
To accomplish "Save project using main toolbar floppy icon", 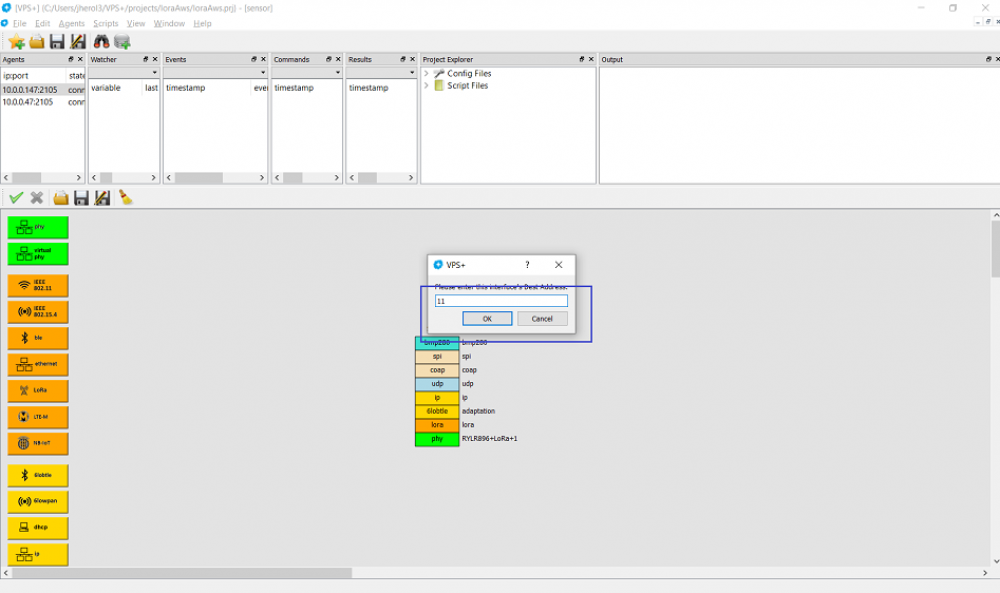I will [57, 42].
